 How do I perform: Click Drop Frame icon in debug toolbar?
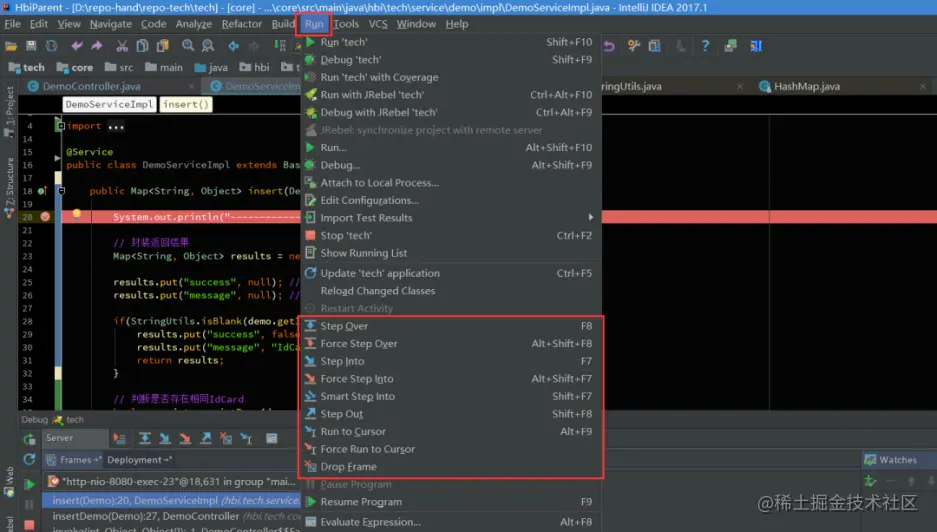coord(226,439)
